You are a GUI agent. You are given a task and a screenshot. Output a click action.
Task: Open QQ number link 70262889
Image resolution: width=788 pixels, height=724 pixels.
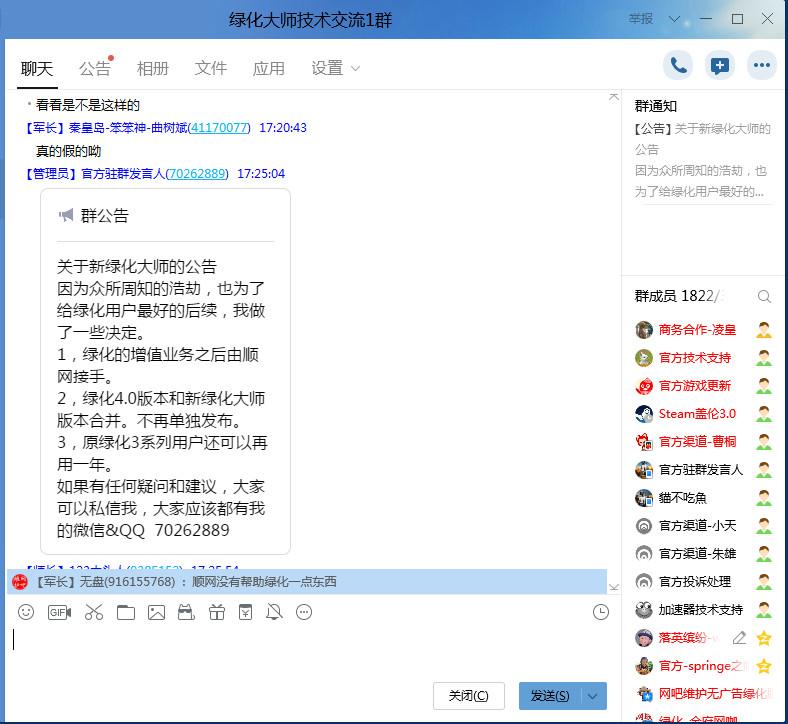(x=197, y=174)
